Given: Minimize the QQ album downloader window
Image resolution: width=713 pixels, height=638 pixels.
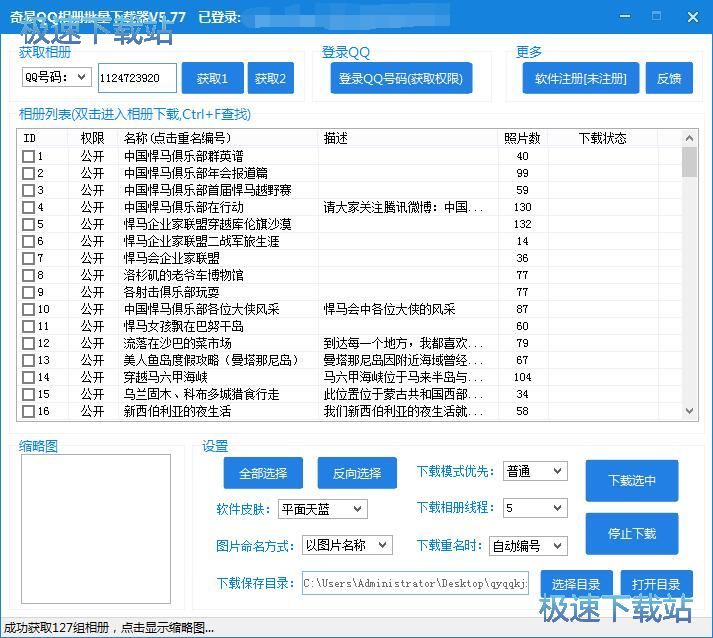Looking at the screenshot, I should pos(625,17).
